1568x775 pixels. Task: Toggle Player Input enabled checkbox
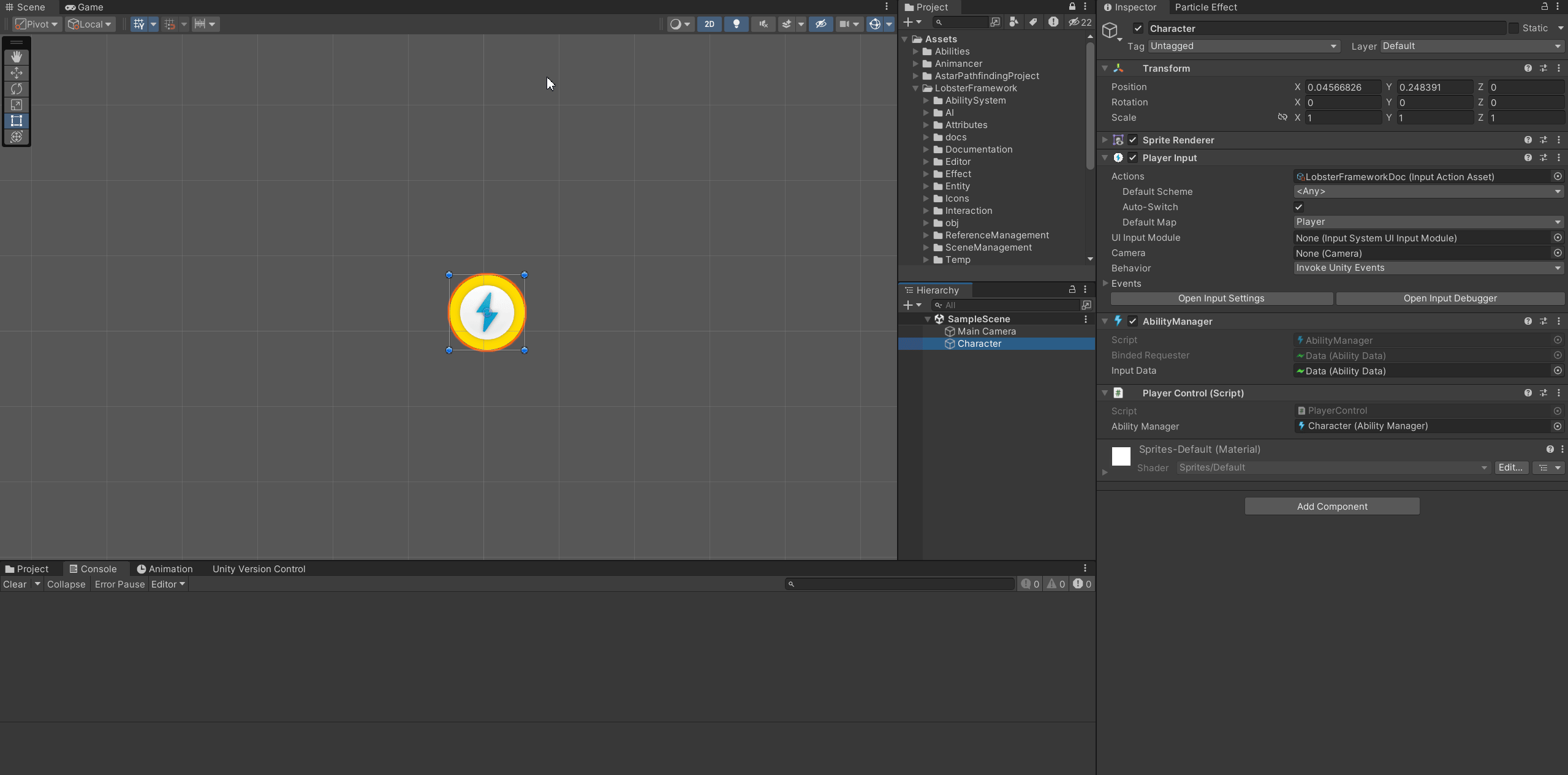click(x=1132, y=157)
